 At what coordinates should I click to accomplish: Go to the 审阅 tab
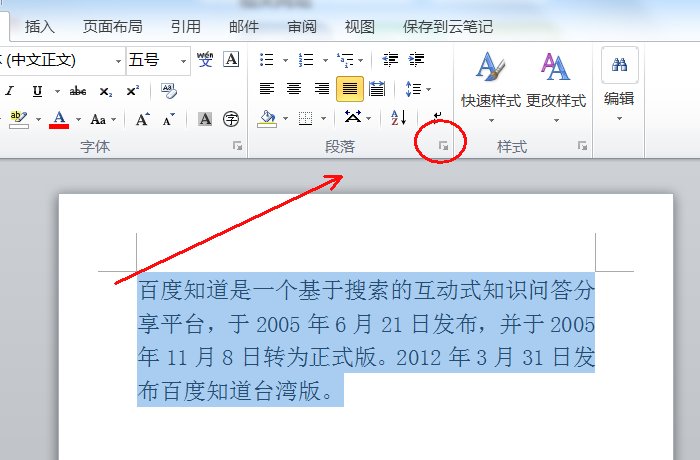click(x=302, y=27)
